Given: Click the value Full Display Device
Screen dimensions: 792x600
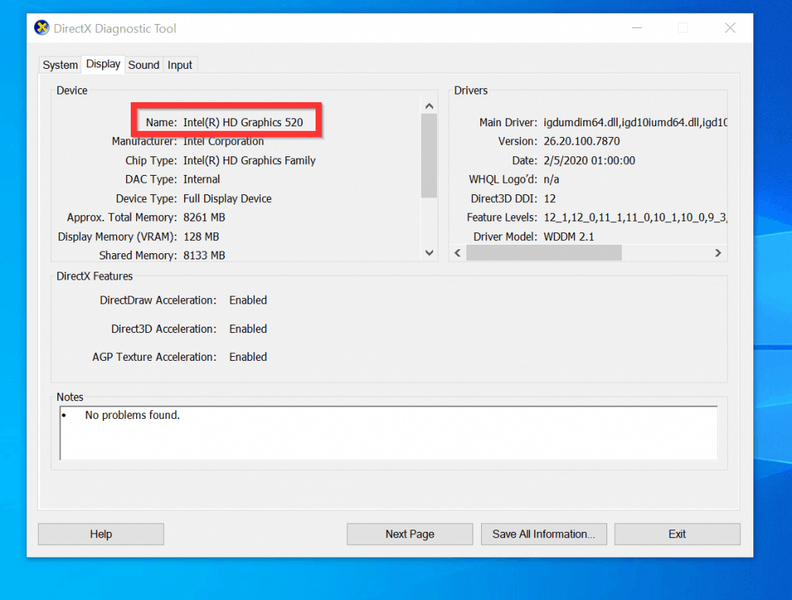Looking at the screenshot, I should coord(227,198).
